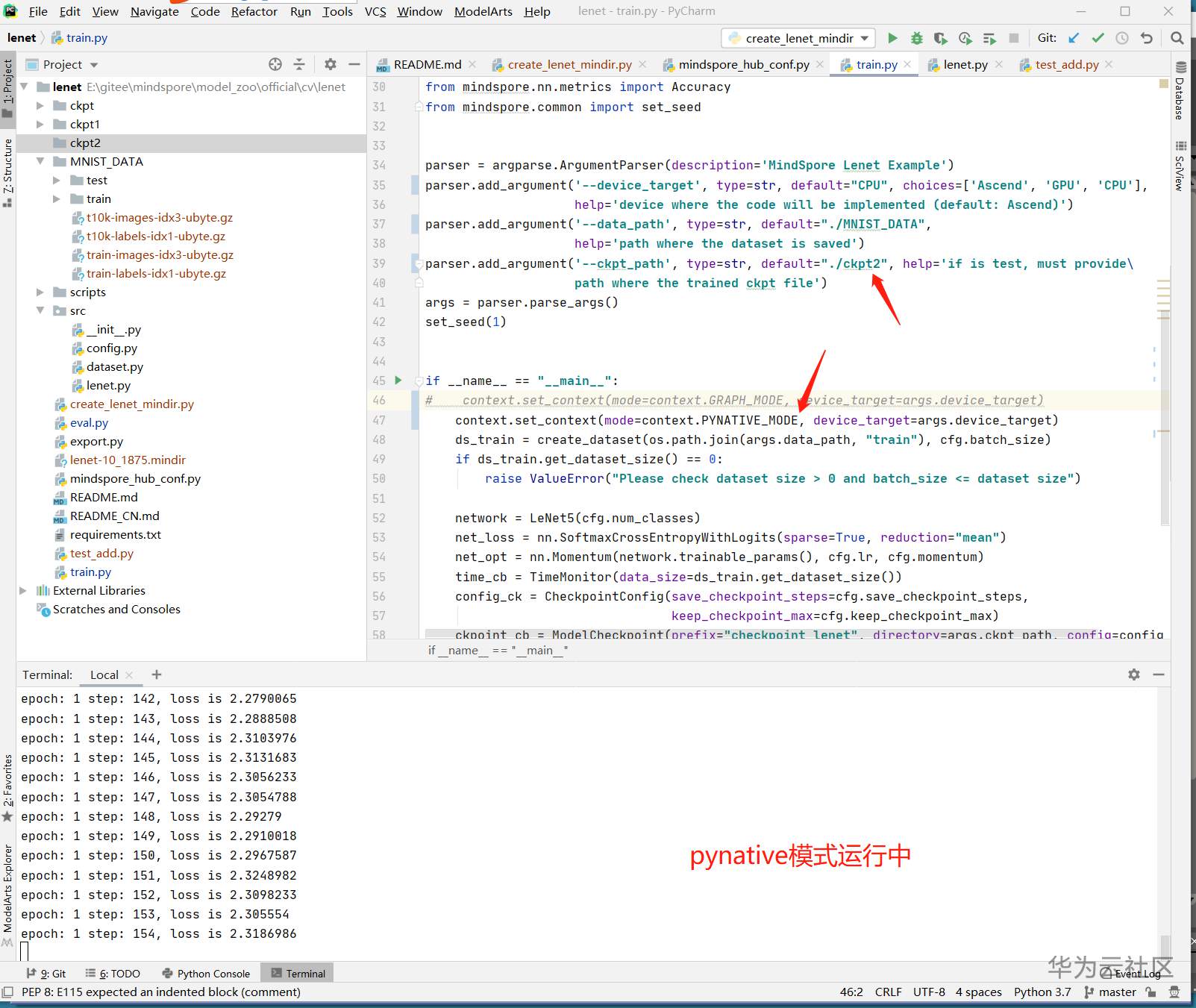
Task: Open the SciView side panel
Action: click(x=1180, y=166)
